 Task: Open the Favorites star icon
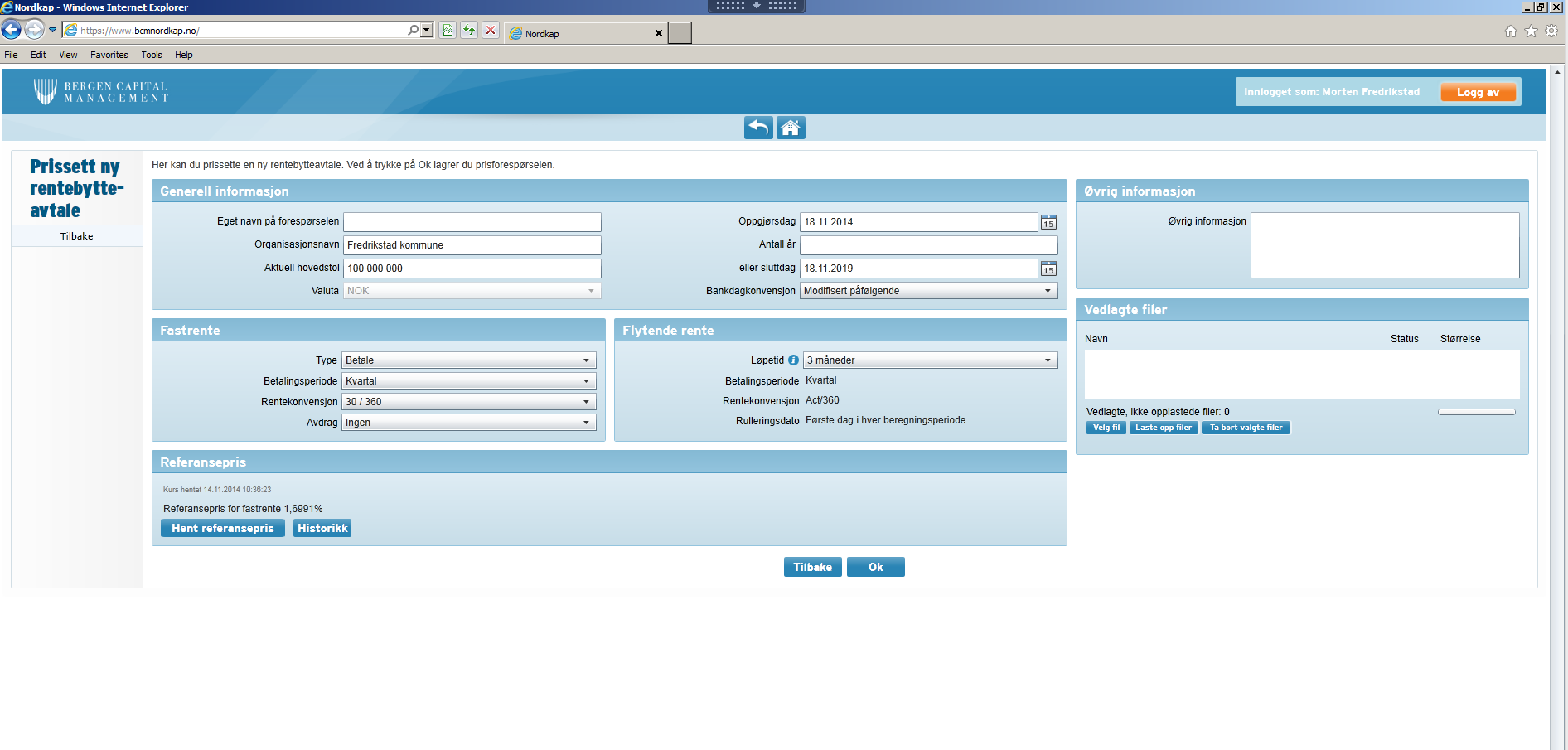pos(1532,31)
